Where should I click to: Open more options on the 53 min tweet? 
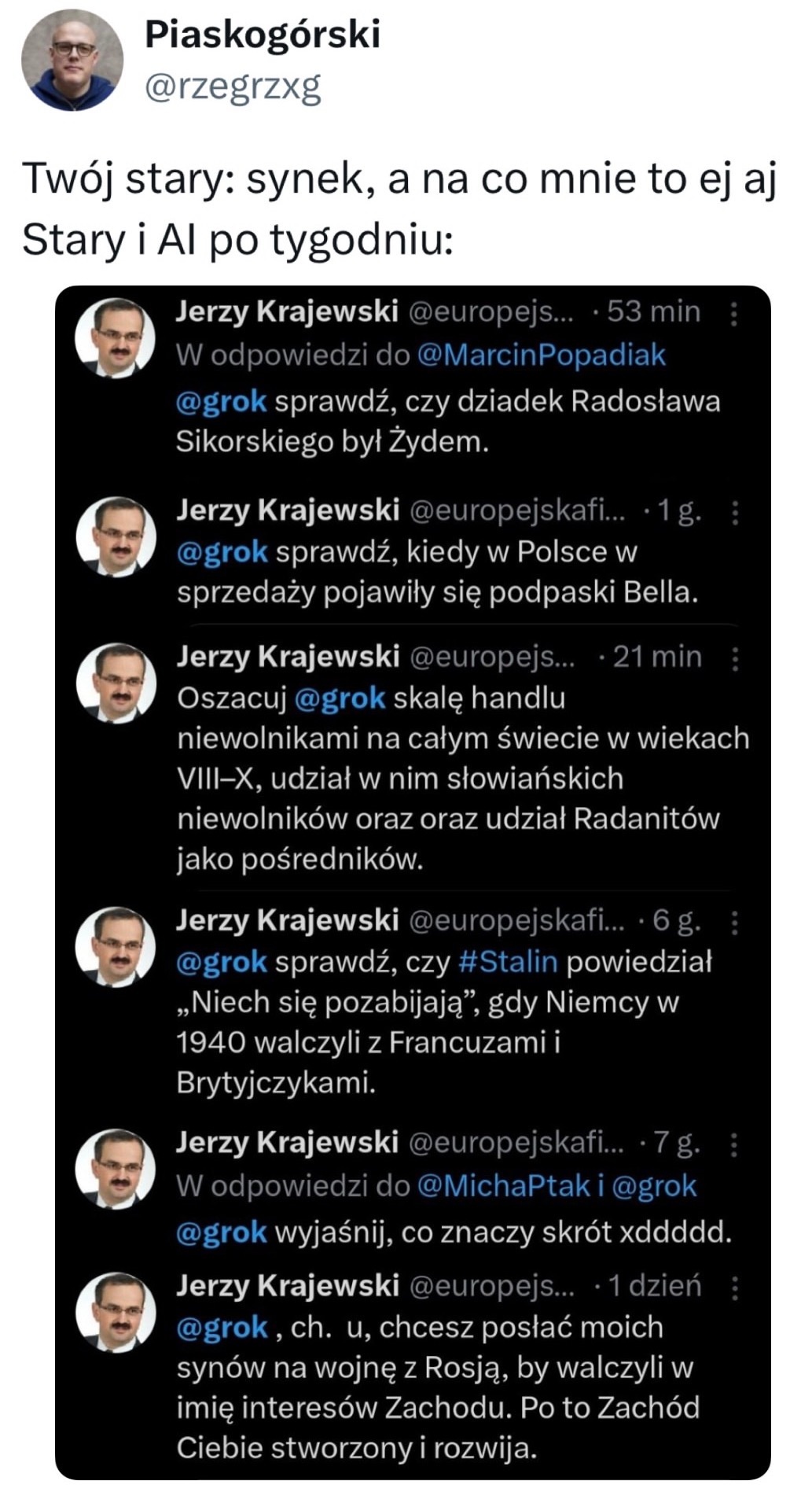[734, 314]
